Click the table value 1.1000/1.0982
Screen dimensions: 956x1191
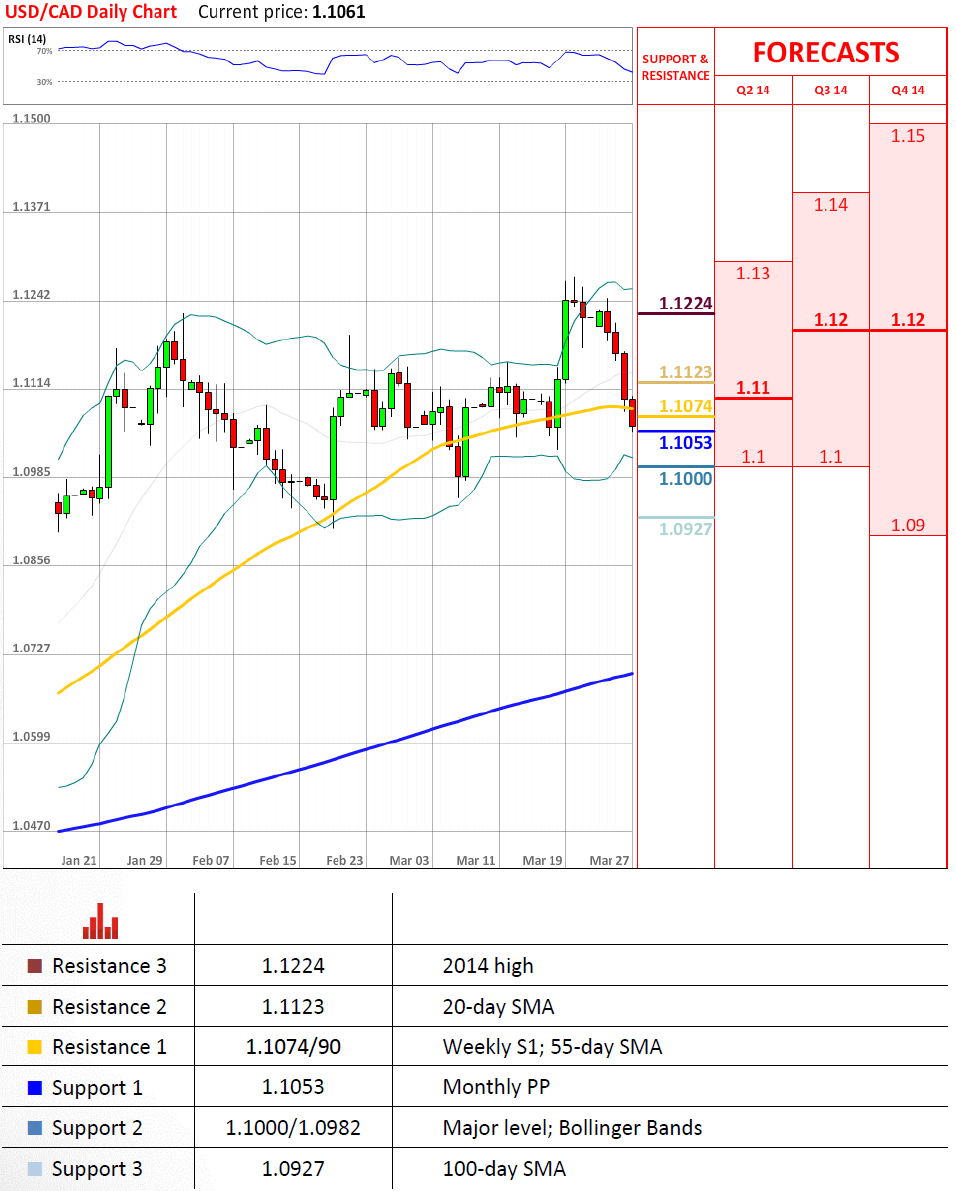[293, 1128]
